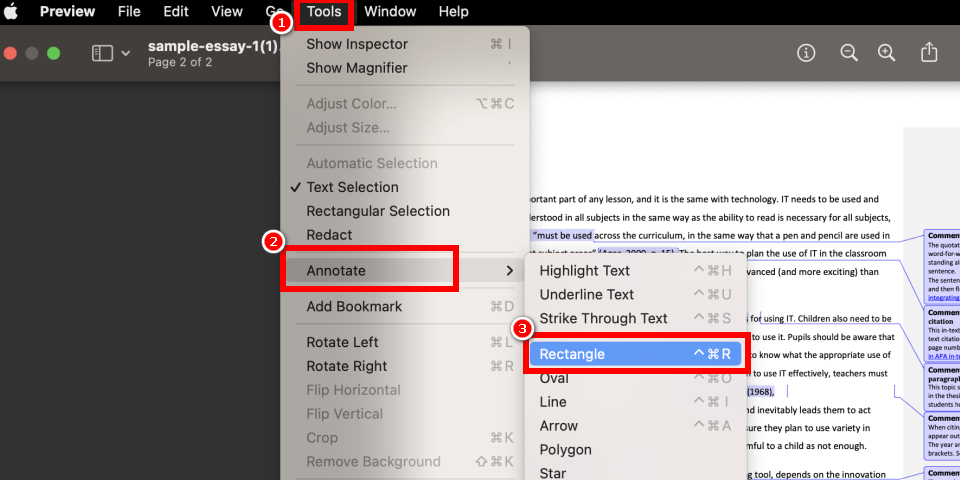Choose Rotate Left from Tools menu
This screenshot has height=480, width=960.
[x=342, y=342]
